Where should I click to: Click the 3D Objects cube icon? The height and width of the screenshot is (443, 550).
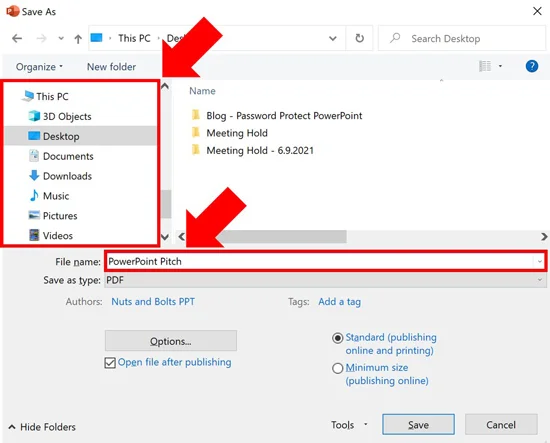pyautogui.click(x=34, y=116)
